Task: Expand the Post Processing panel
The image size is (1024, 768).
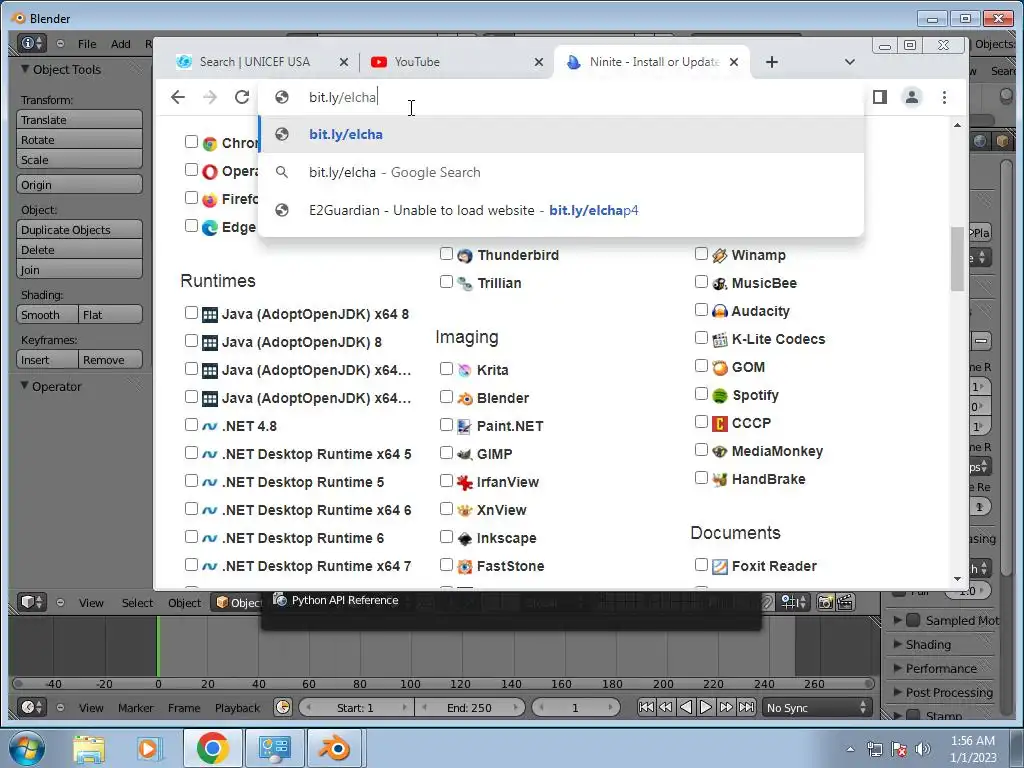Action: tap(897, 692)
